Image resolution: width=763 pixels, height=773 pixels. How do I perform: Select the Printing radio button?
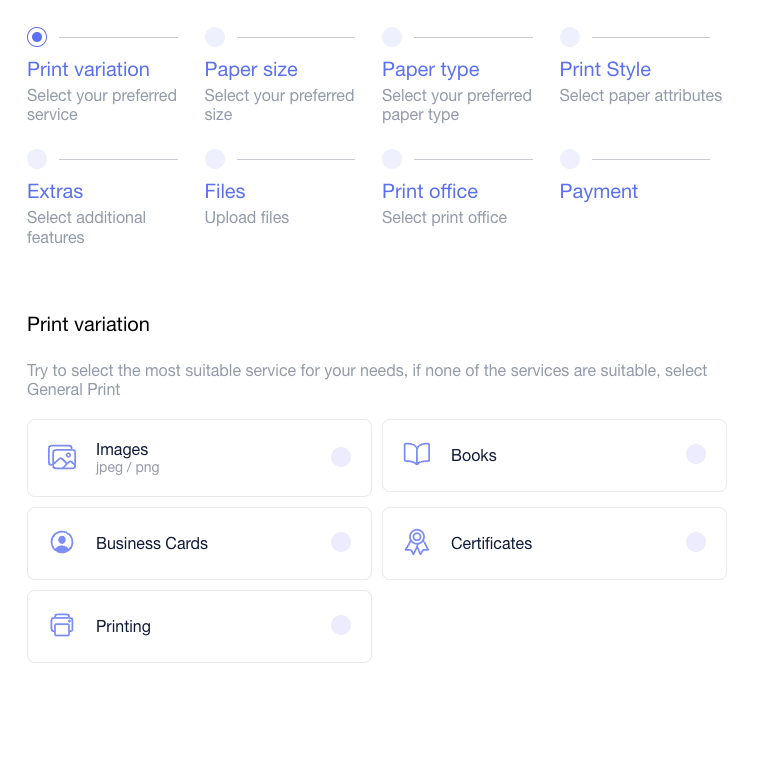click(341, 625)
